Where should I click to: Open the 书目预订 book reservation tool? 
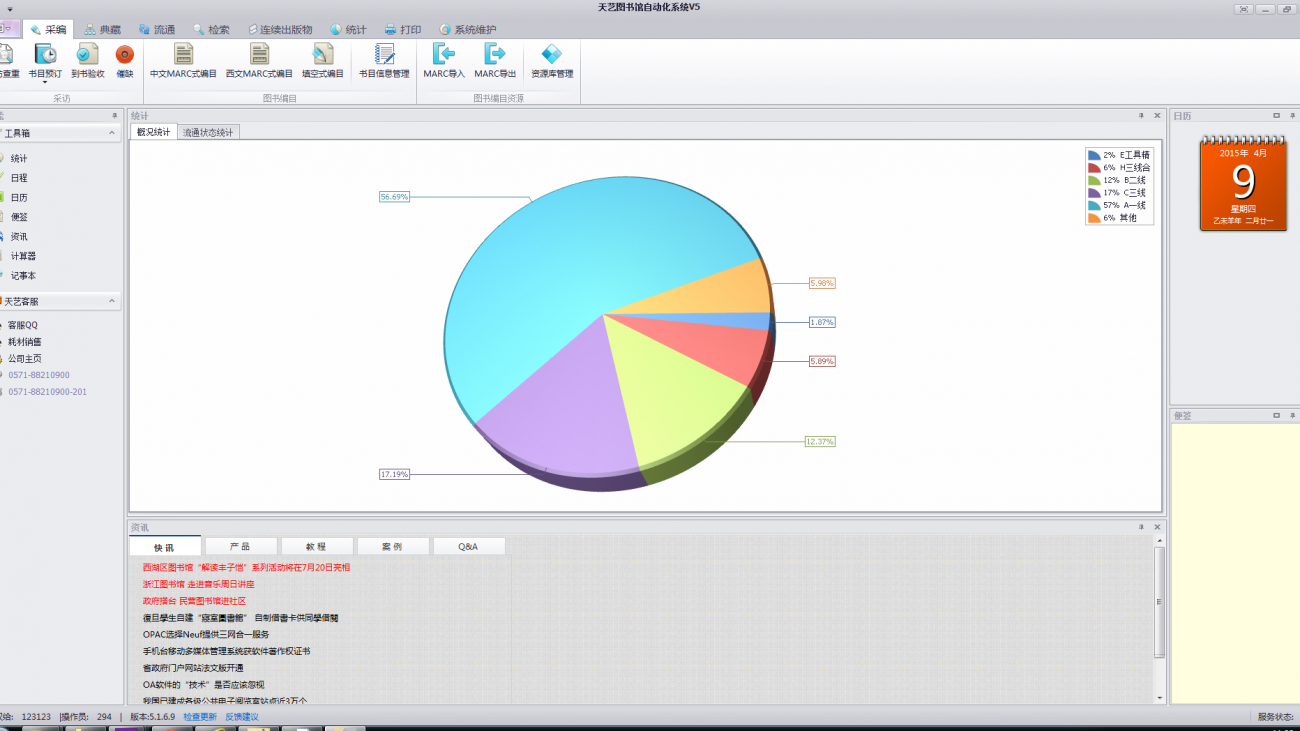coord(45,56)
